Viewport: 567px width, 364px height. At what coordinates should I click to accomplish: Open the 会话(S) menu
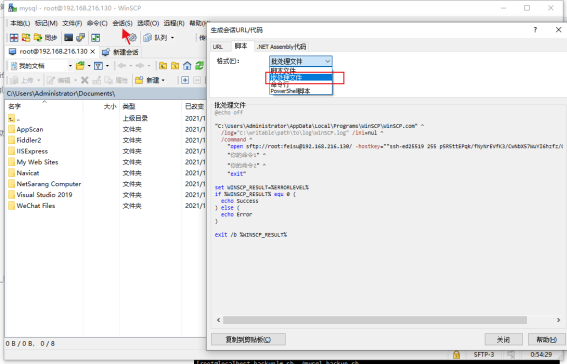pos(122,23)
